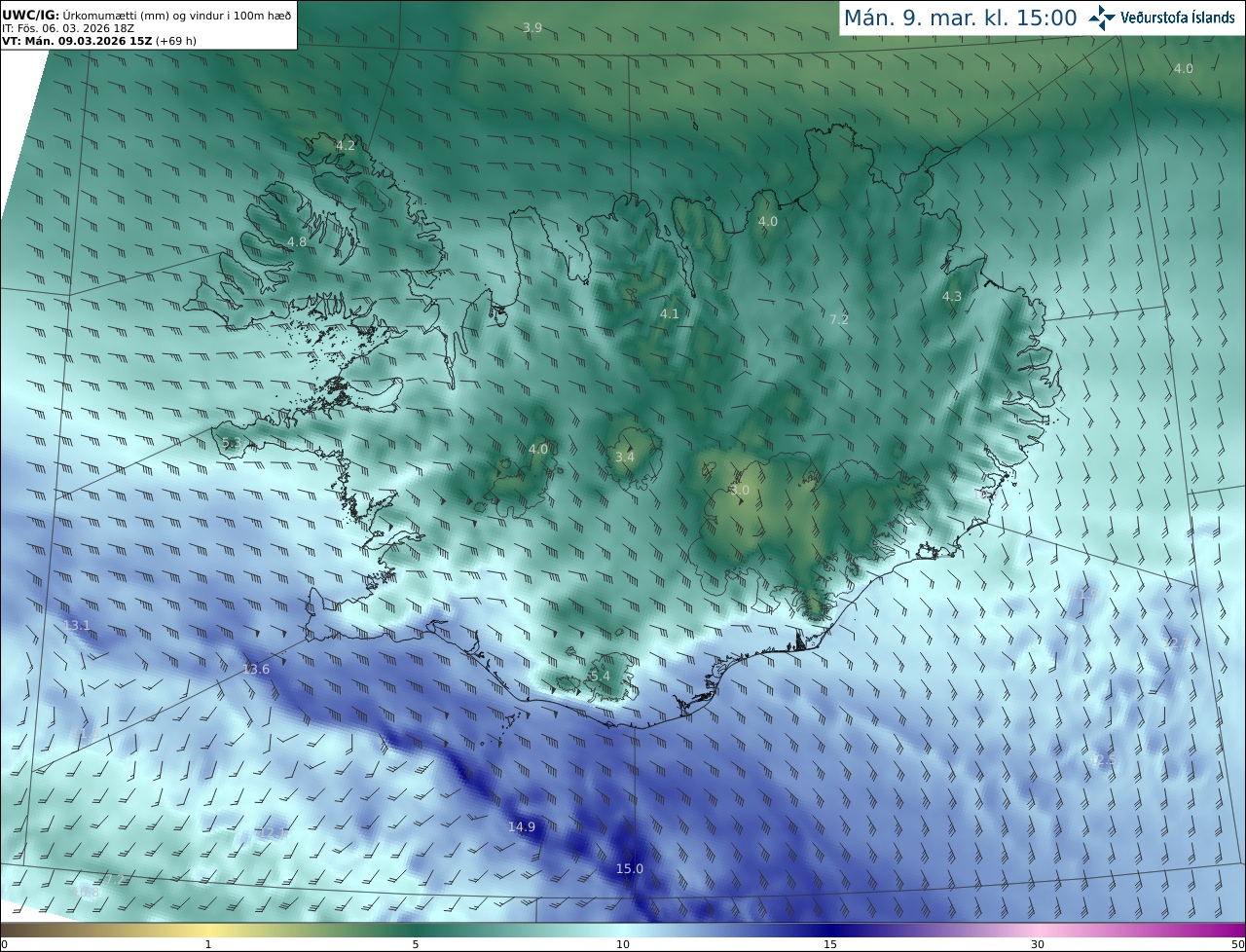The height and width of the screenshot is (952, 1246).
Task: Click the 13.6 value on the map
Action: [x=256, y=669]
